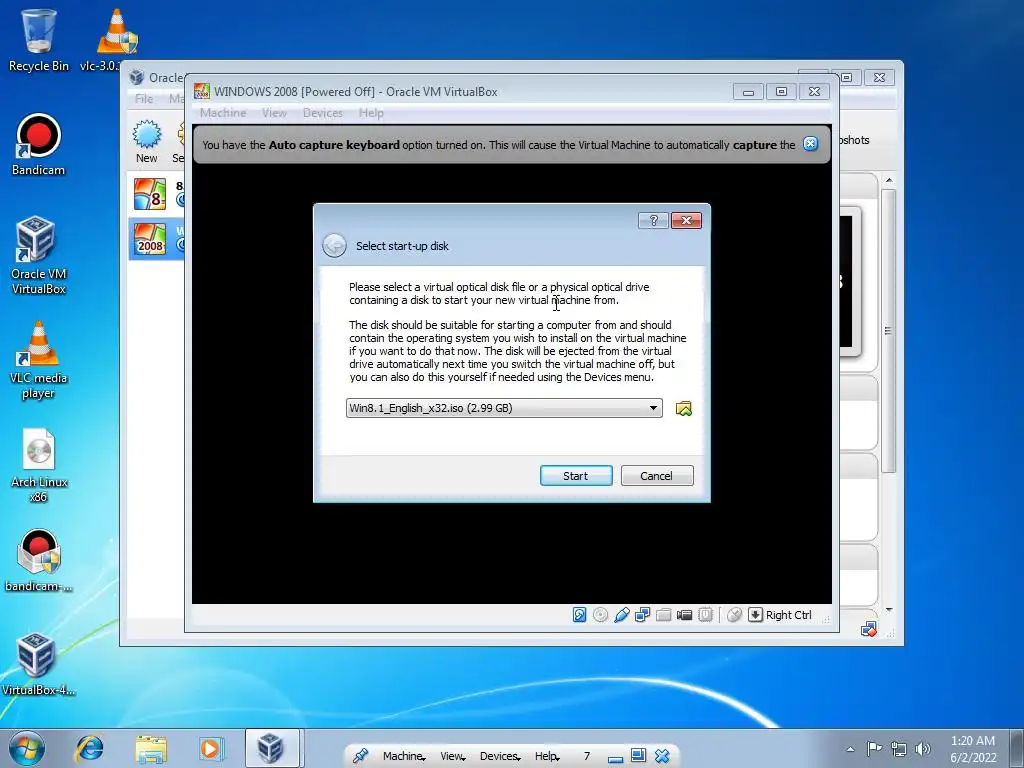This screenshot has height=768, width=1024.
Task: Click the optical disk status bar icon
Action: click(x=600, y=615)
